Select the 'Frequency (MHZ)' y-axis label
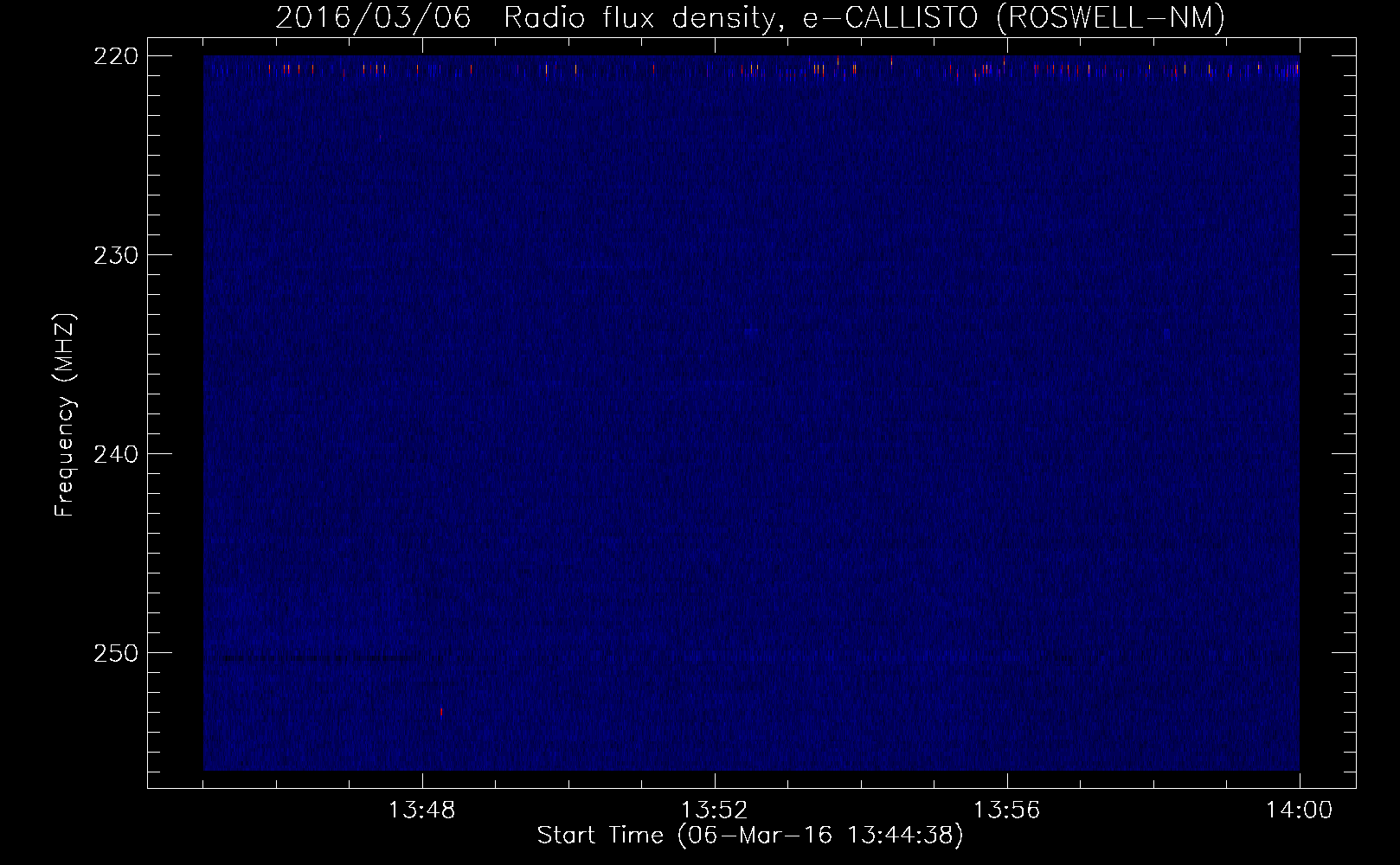The width and height of the screenshot is (1400, 865). click(x=65, y=415)
